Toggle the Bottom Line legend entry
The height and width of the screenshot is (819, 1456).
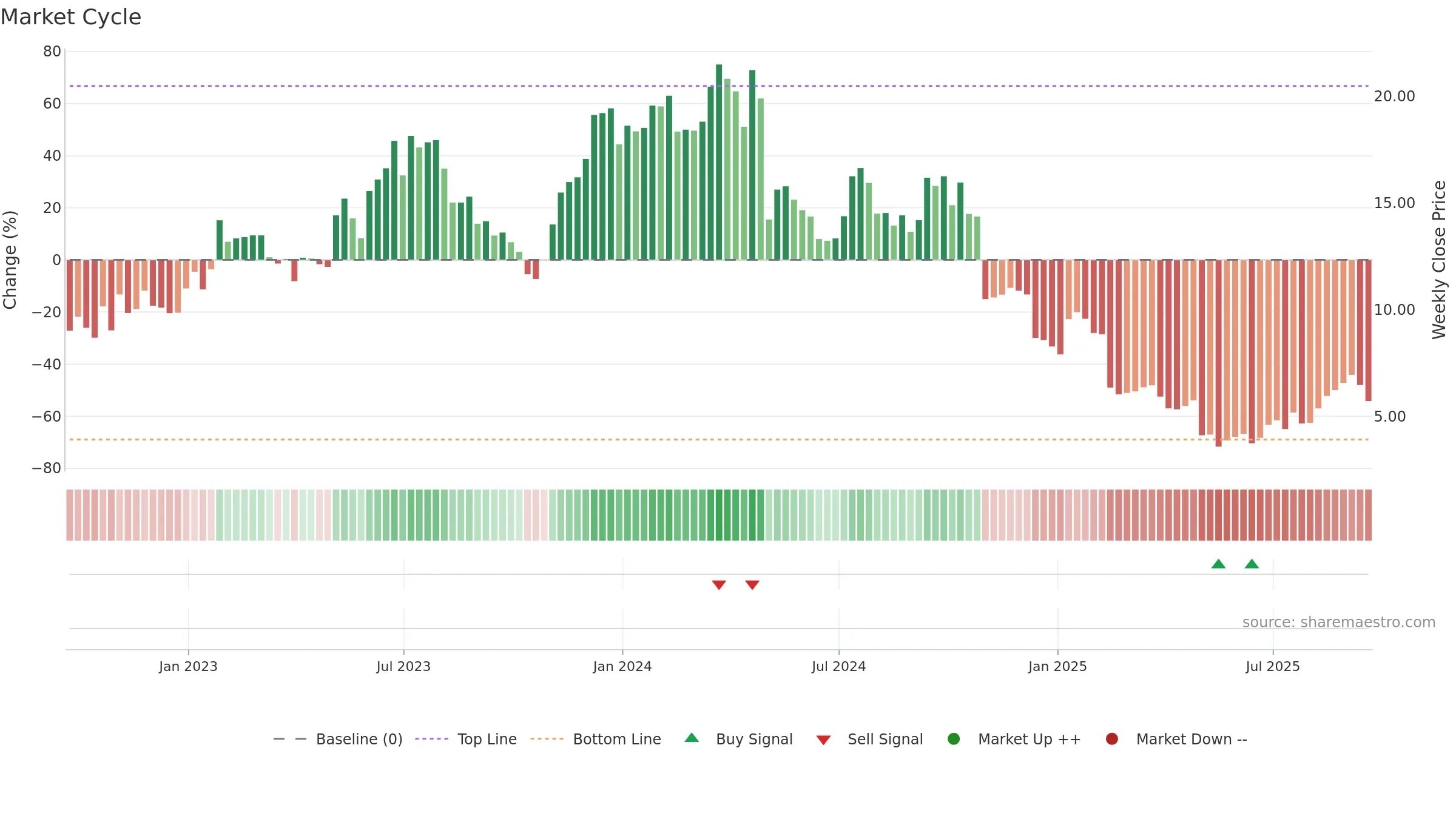[x=596, y=739]
